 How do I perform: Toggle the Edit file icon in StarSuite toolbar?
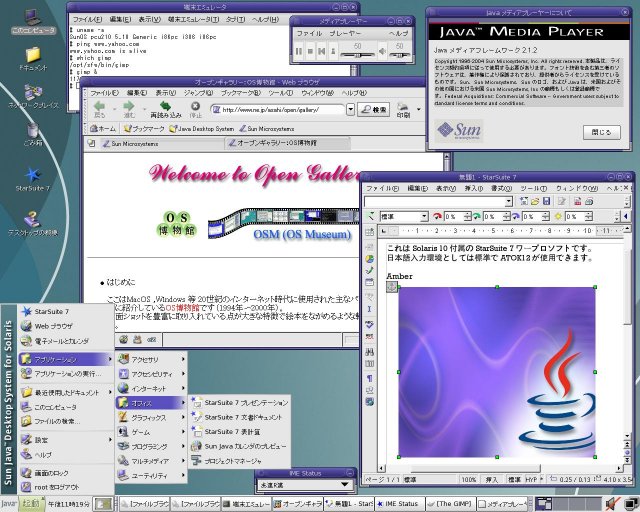point(562,201)
